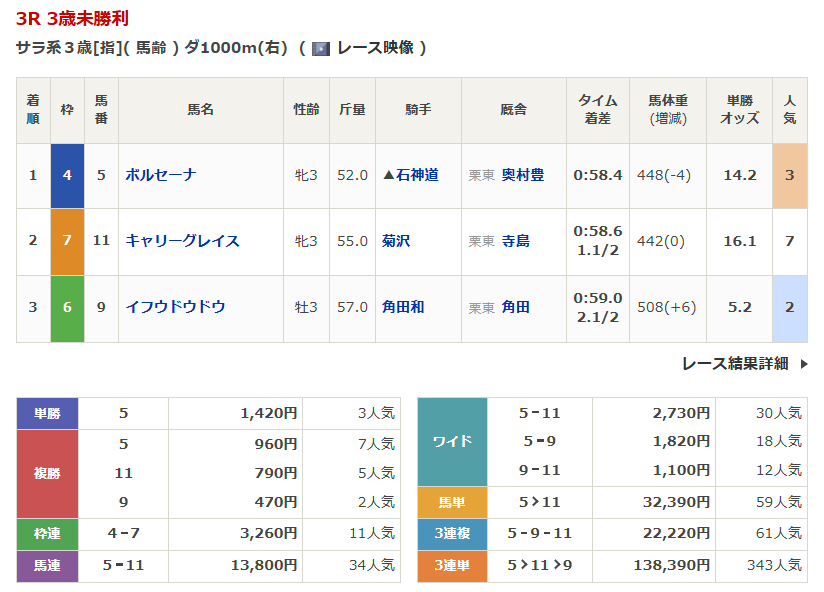This screenshot has height=592, width=824.
Task: Click the 単勝 payout label
Action: click(47, 413)
